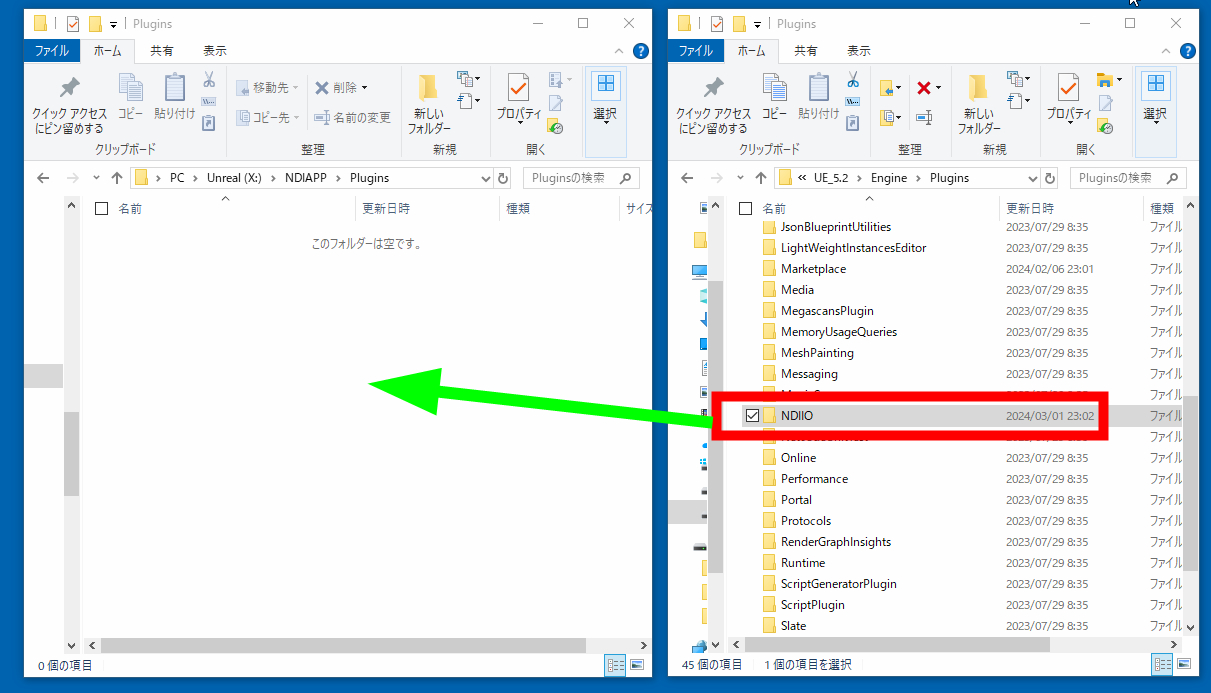Click the up arrow in right window navigation
Image resolution: width=1211 pixels, height=693 pixels.
click(x=761, y=178)
